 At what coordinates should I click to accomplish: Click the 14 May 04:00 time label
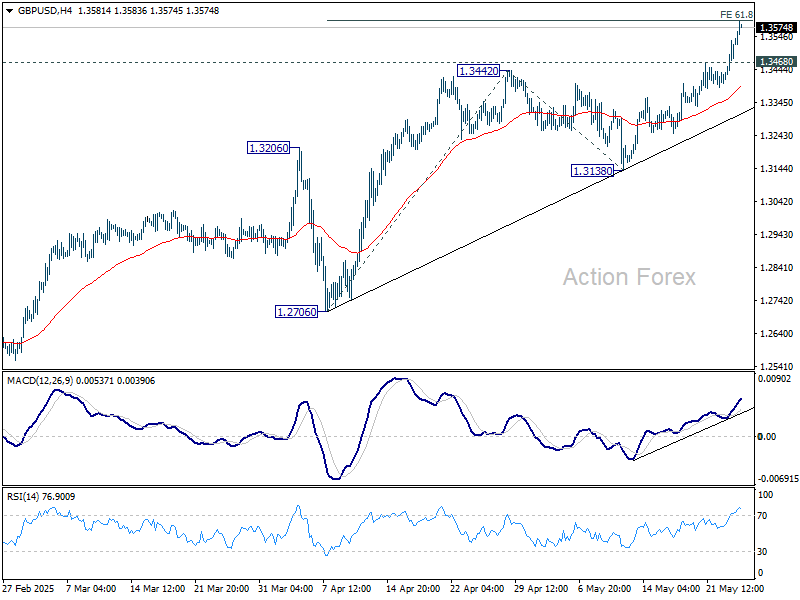click(670, 588)
